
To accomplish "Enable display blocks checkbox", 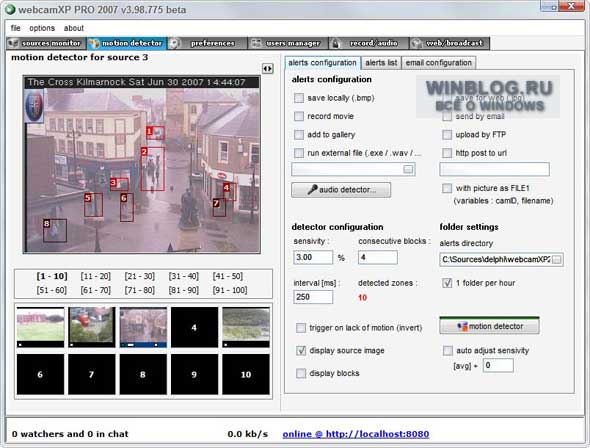I will (301, 373).
